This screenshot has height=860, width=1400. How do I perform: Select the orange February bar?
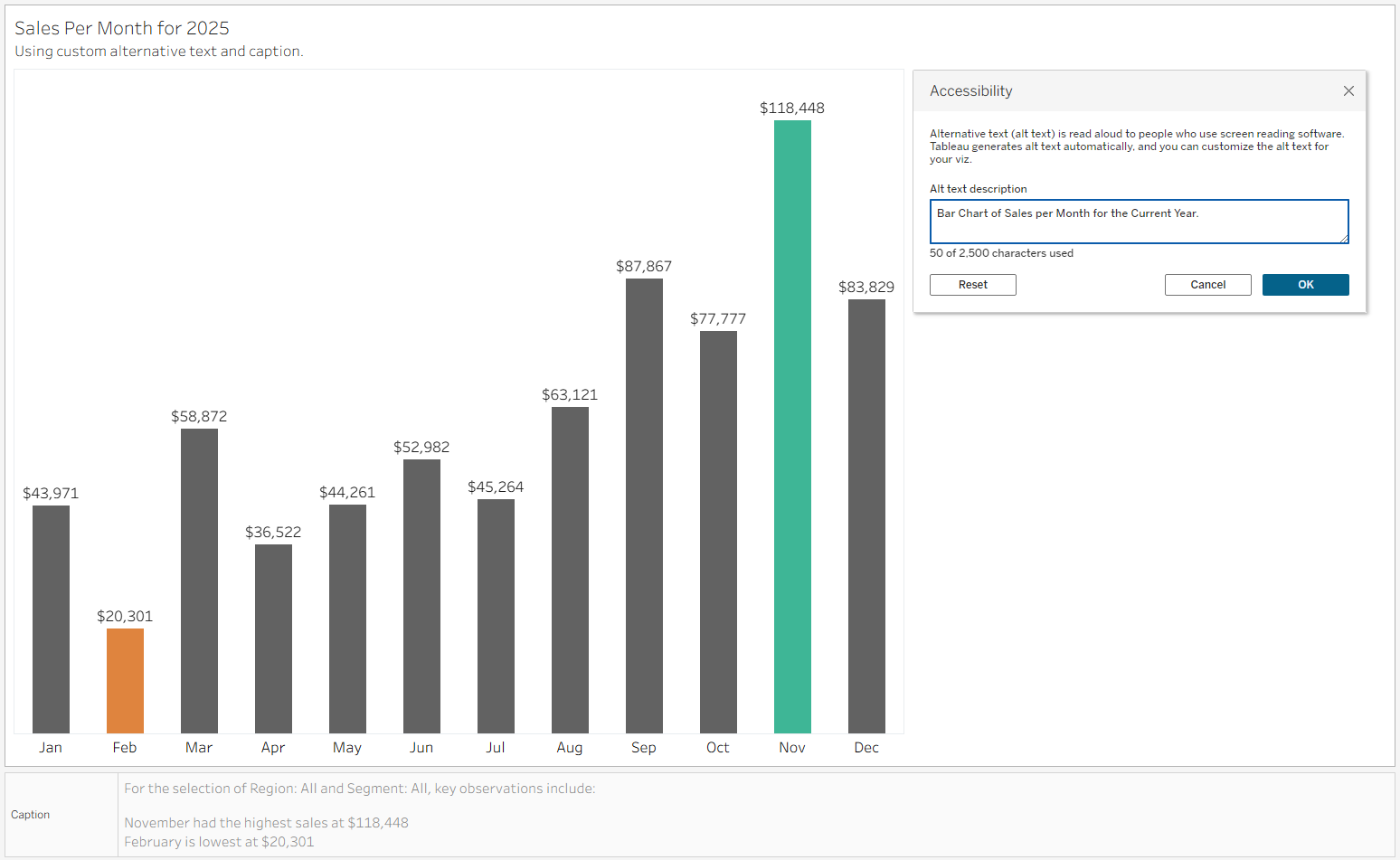125,680
